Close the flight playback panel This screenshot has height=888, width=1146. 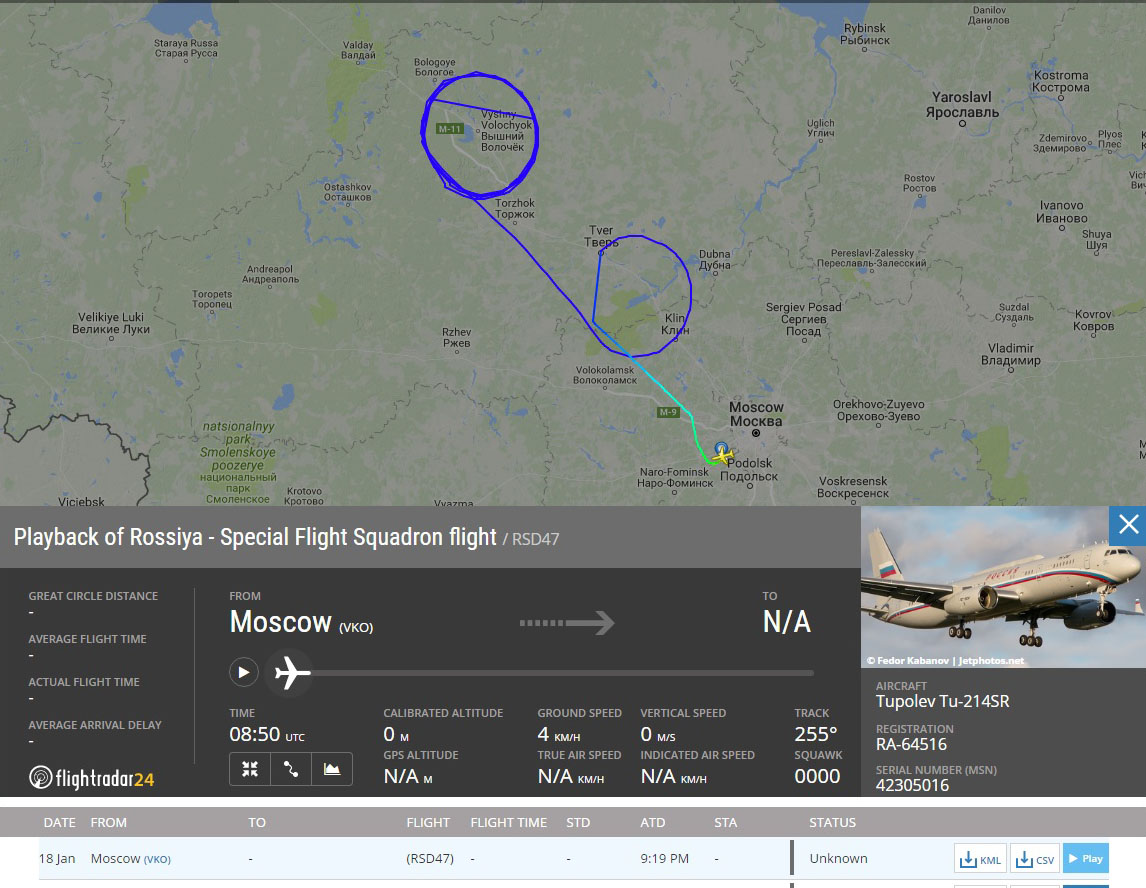pyautogui.click(x=1128, y=525)
